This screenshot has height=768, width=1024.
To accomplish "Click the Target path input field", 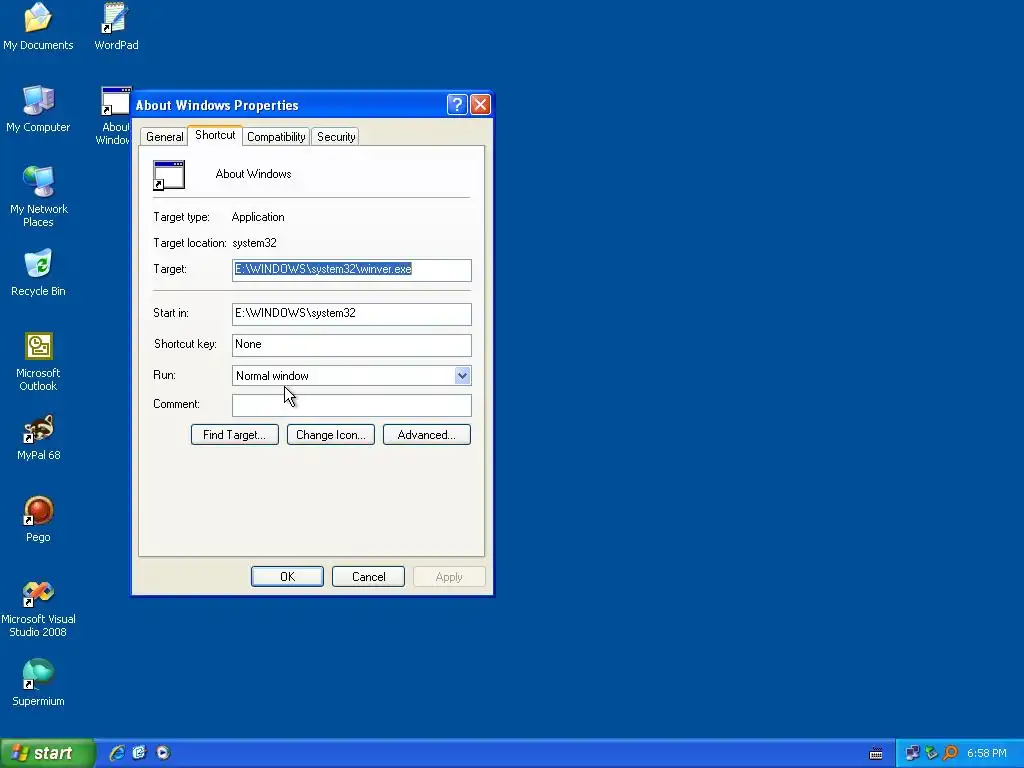I will 351,270.
